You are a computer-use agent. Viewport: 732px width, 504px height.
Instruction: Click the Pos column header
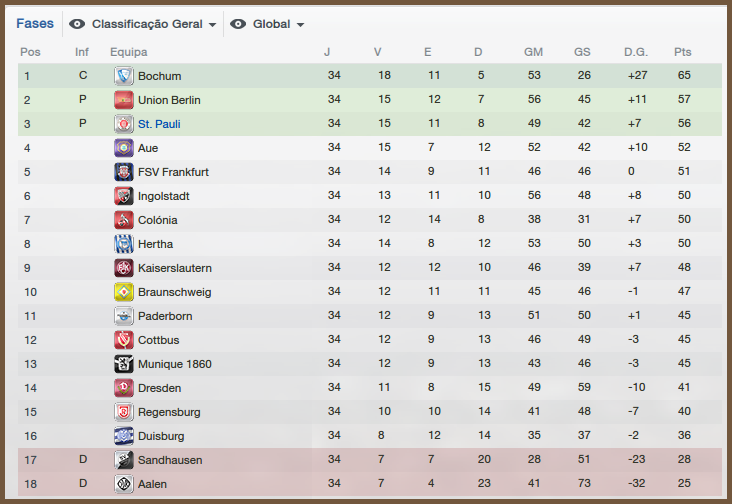tap(30, 52)
